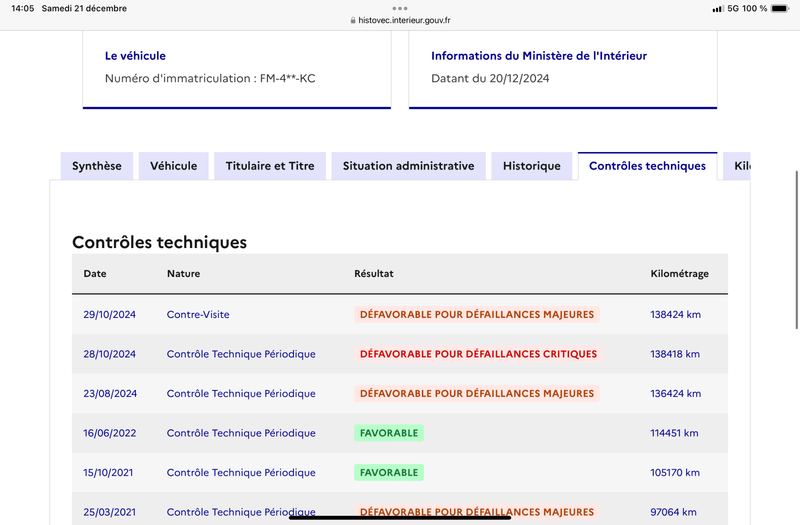
Task: Select the Situation administrative tab
Action: click(x=409, y=166)
